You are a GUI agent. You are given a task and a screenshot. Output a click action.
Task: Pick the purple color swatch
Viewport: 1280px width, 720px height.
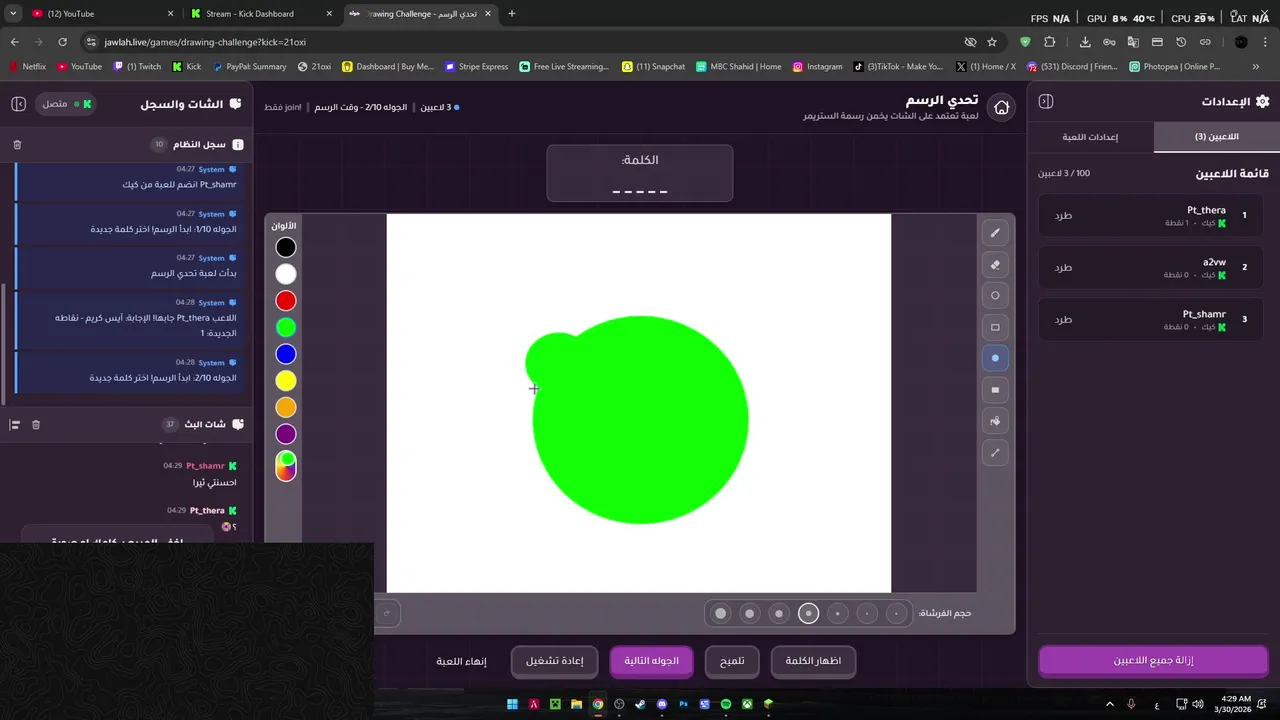(286, 434)
